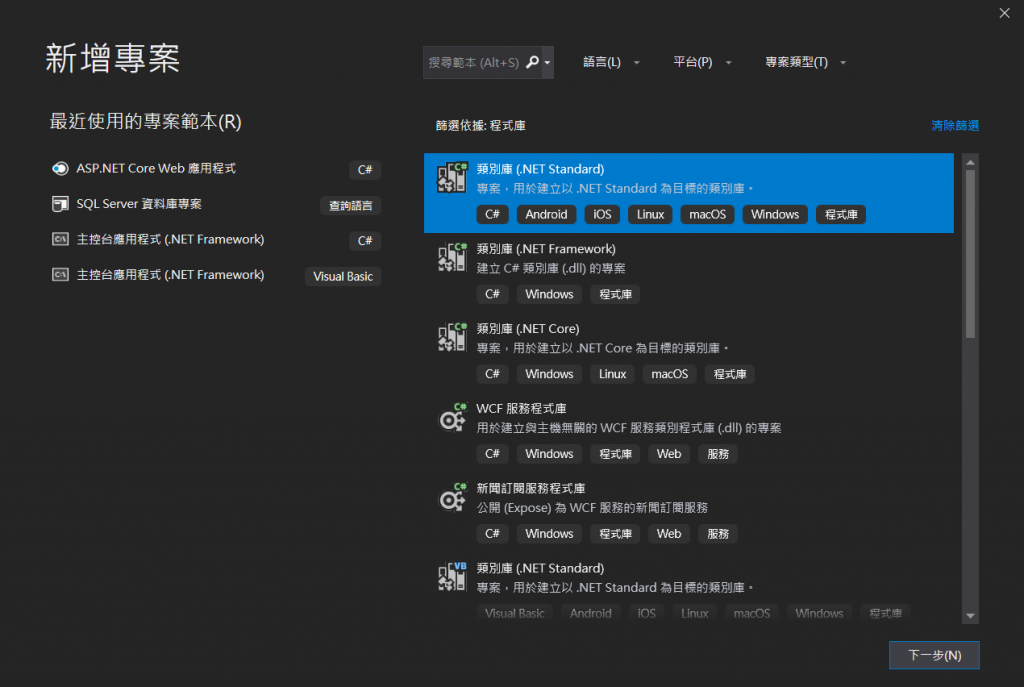
Task: Click the 搜尋範本 search input field
Action: (x=474, y=62)
